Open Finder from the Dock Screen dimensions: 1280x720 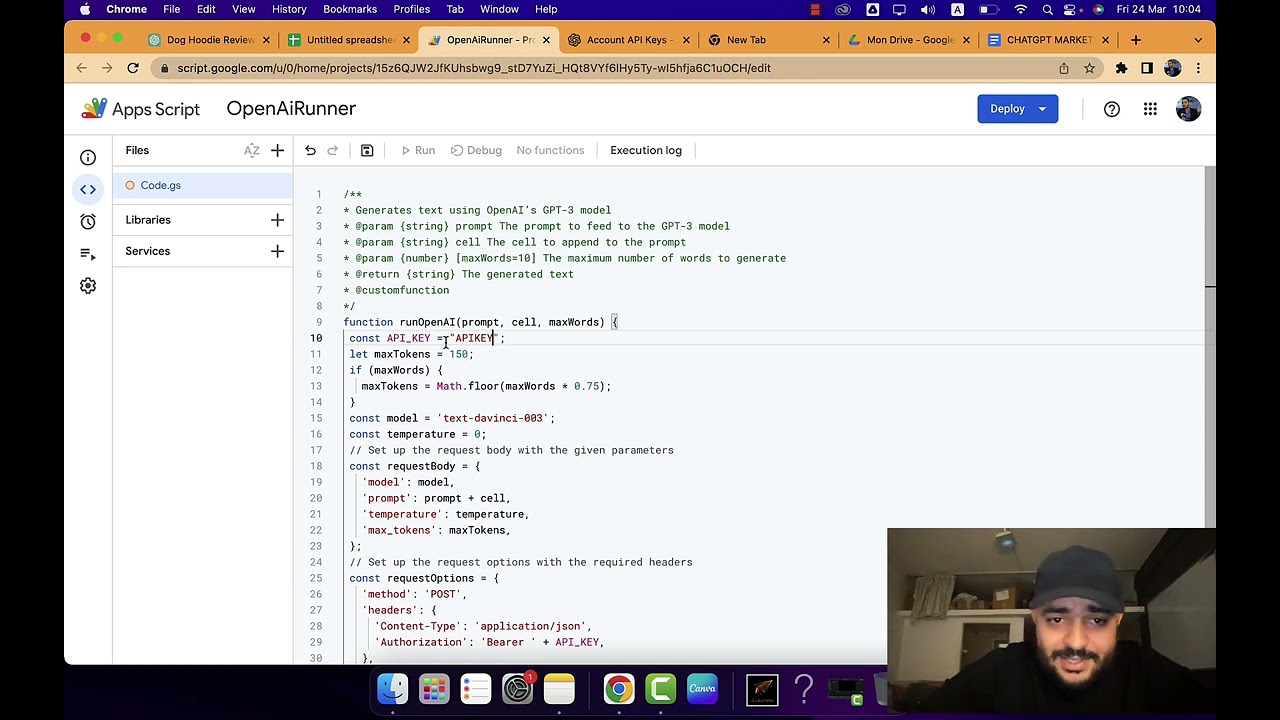[393, 688]
